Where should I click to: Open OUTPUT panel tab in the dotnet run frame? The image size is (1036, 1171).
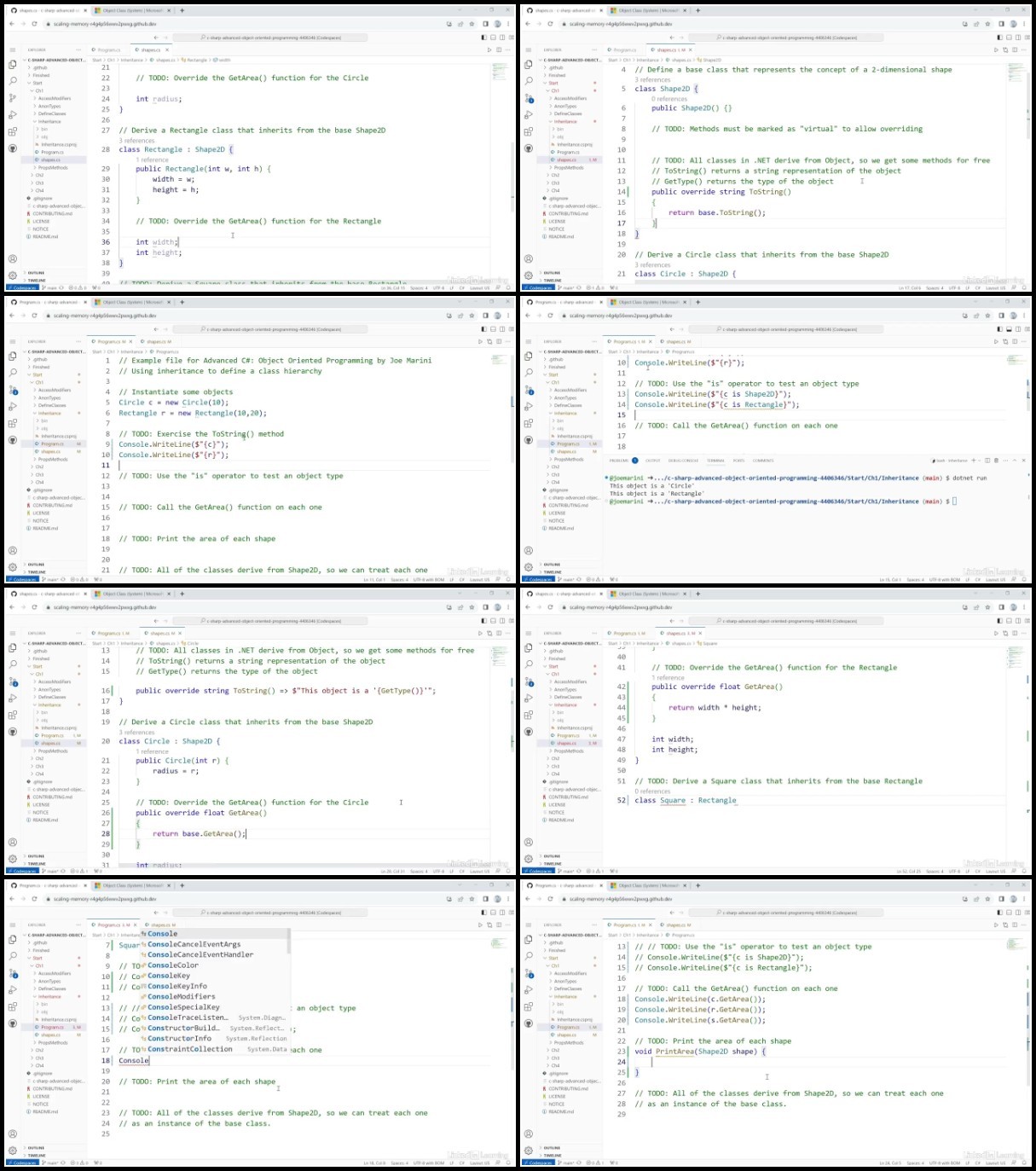pyautogui.click(x=653, y=461)
